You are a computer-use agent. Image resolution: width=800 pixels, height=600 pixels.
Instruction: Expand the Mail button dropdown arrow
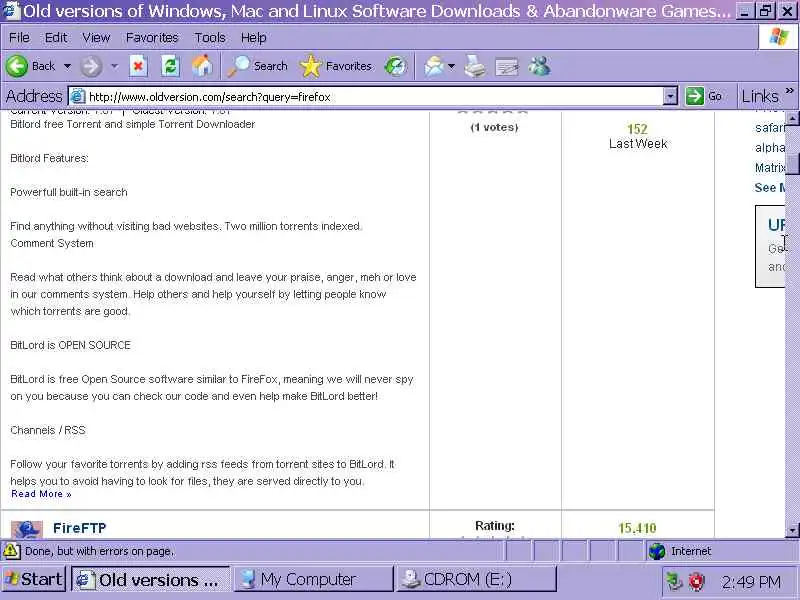pos(451,66)
